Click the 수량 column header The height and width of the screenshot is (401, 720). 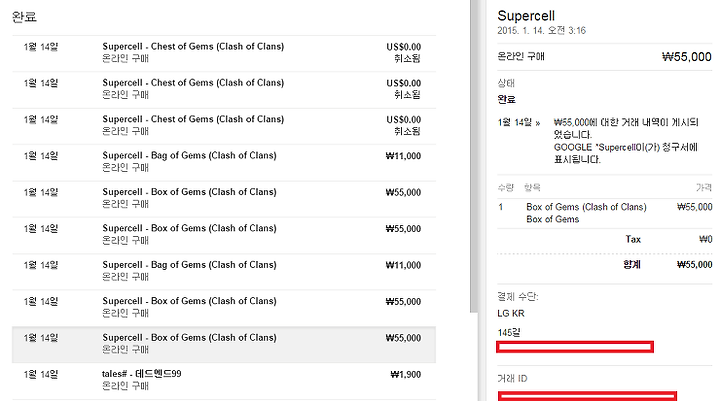pos(506,187)
